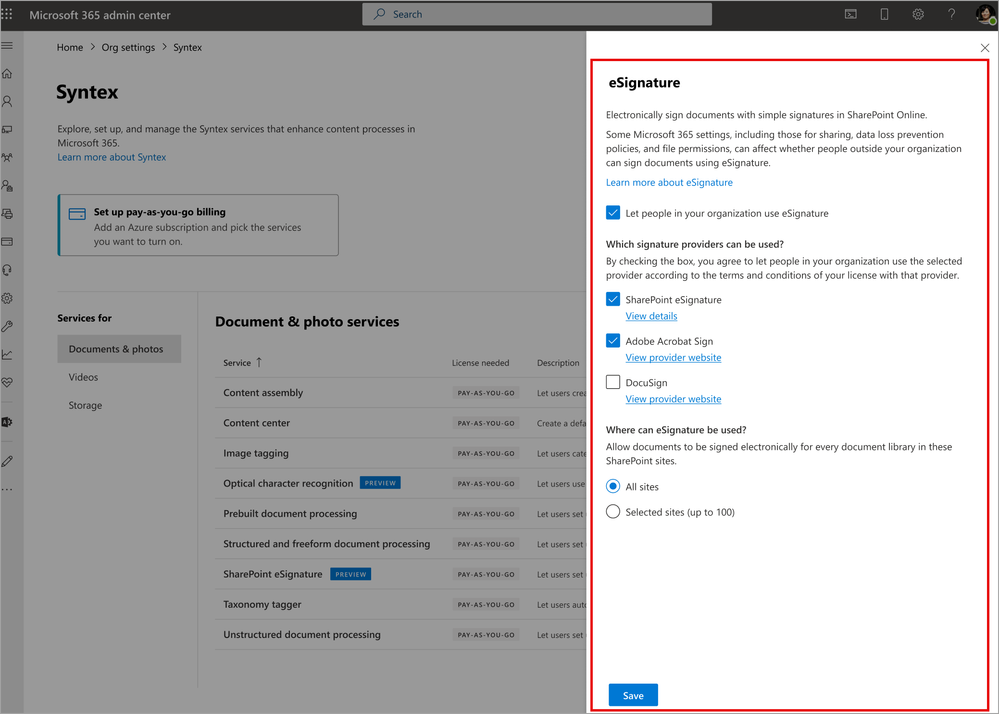Open SharePoint eSignature View details link
The image size is (999, 714).
coord(651,316)
